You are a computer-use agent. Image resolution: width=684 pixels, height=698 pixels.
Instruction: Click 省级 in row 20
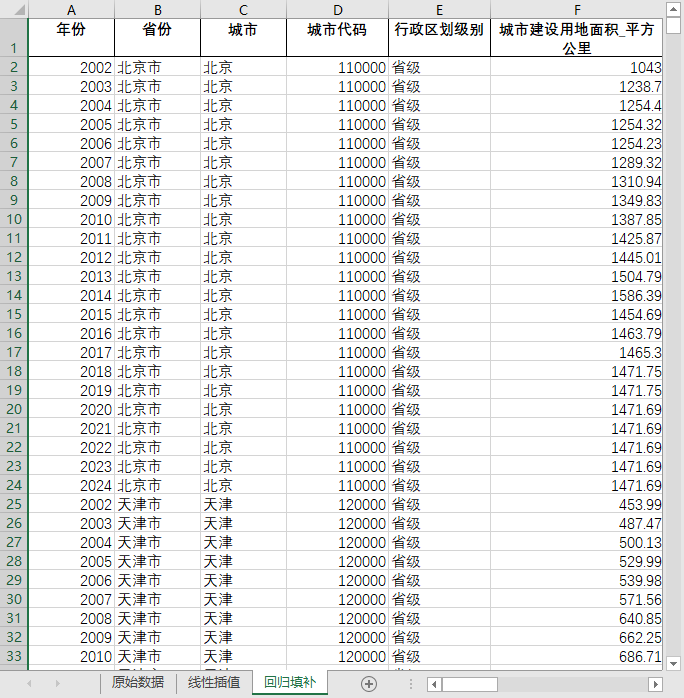click(x=439, y=409)
